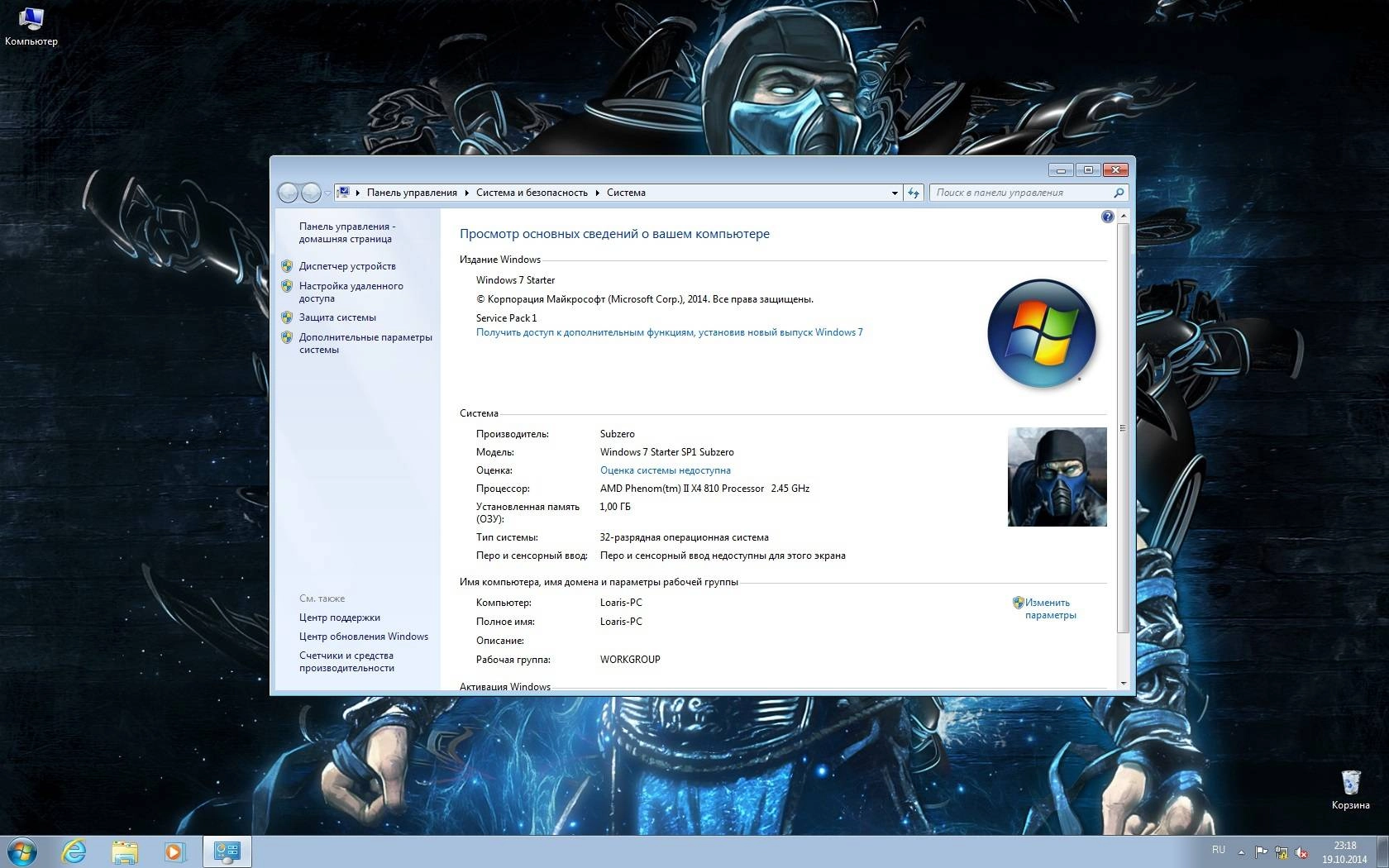The height and width of the screenshot is (868, 1389).
Task: Click the 'Активация Windows' section heading
Action: (x=505, y=686)
